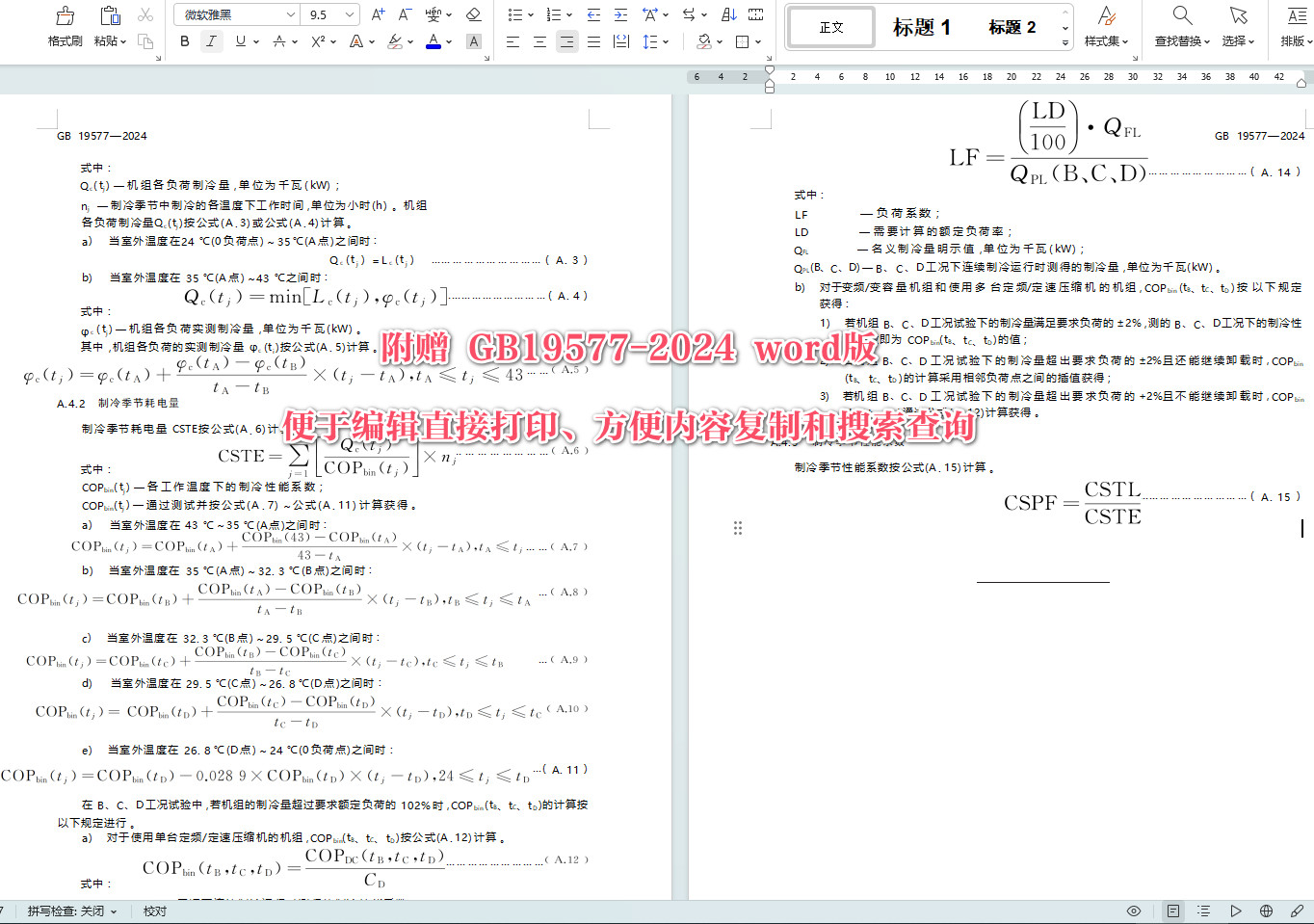Start full screen presentation from status bar
Viewport: 1314px width, 924px height.
coord(1236,911)
